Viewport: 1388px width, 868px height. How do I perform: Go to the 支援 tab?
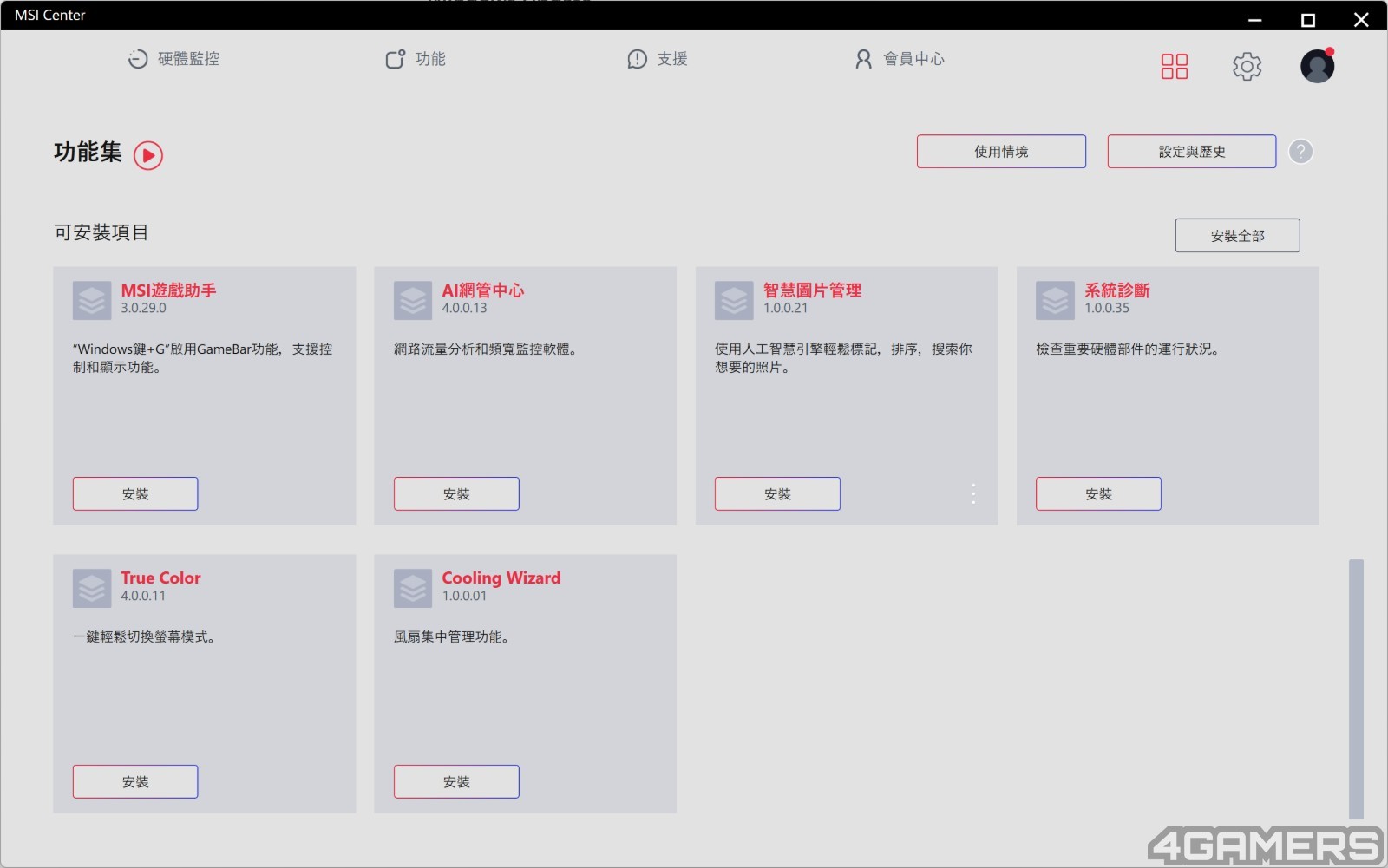[658, 59]
